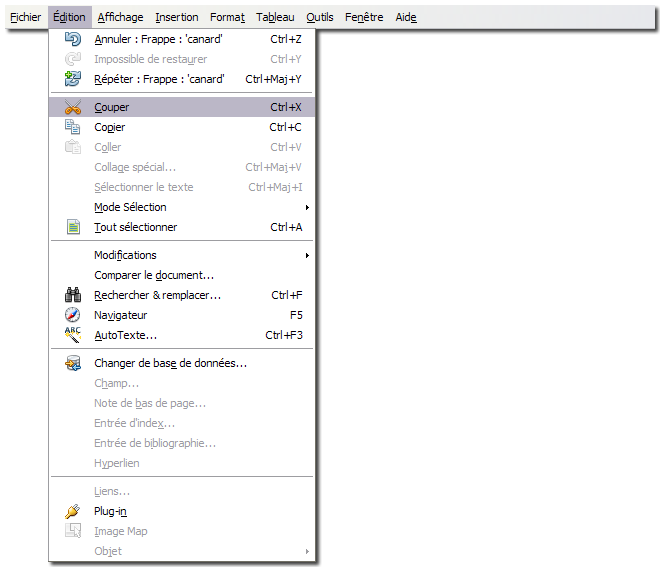Open the Outils menu
Screen dimensions: 660x567
[320, 17]
